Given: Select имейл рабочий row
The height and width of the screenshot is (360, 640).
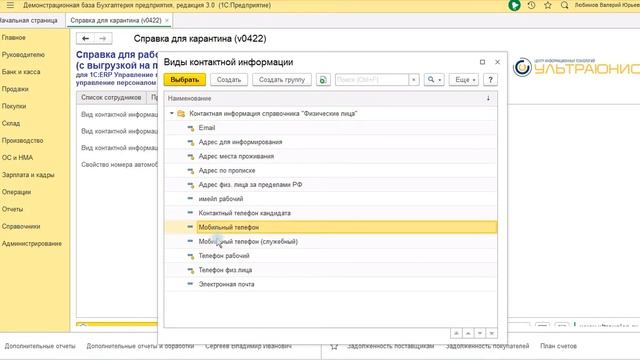Looking at the screenshot, I should coord(331,199).
